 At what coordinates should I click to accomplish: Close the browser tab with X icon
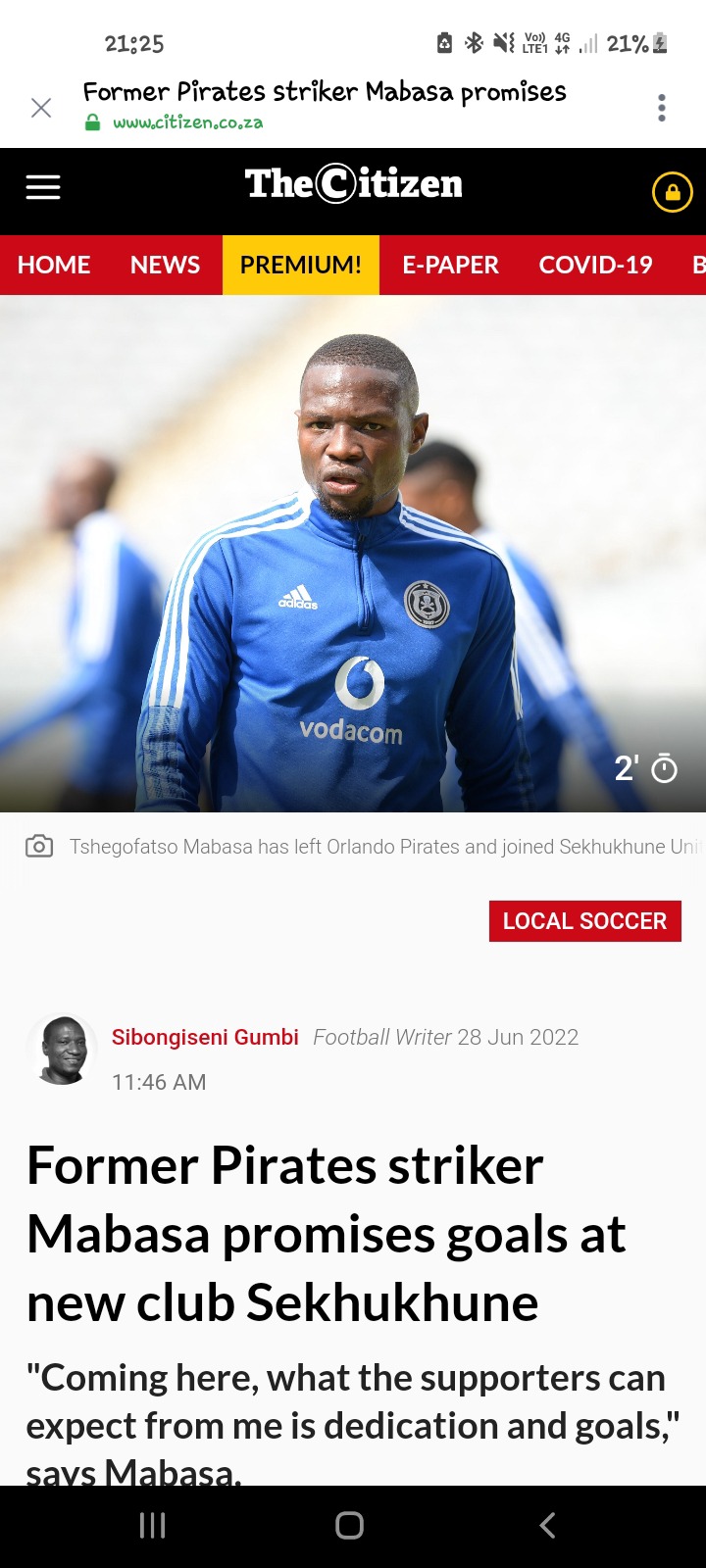tap(41, 108)
